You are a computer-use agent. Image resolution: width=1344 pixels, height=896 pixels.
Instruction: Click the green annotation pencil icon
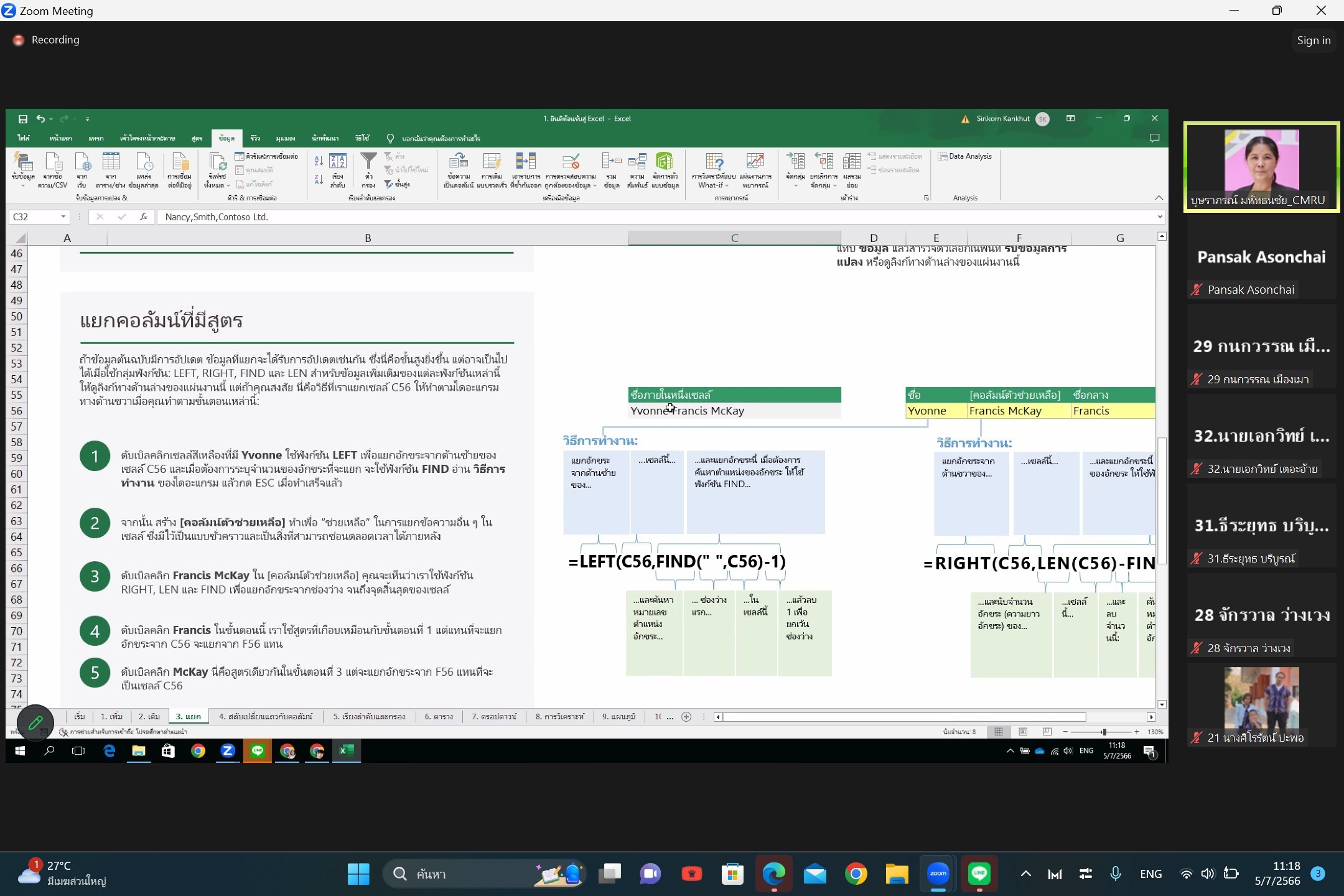point(35,722)
